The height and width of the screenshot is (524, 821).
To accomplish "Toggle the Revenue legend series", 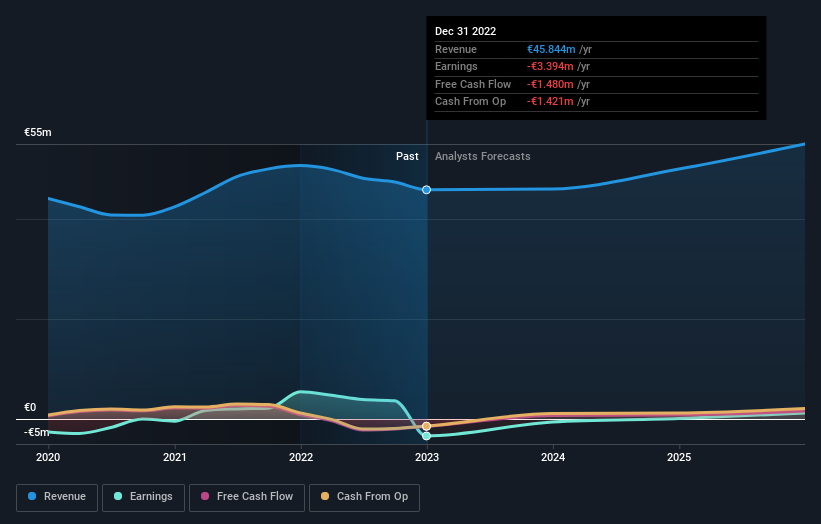I will 57,497.
